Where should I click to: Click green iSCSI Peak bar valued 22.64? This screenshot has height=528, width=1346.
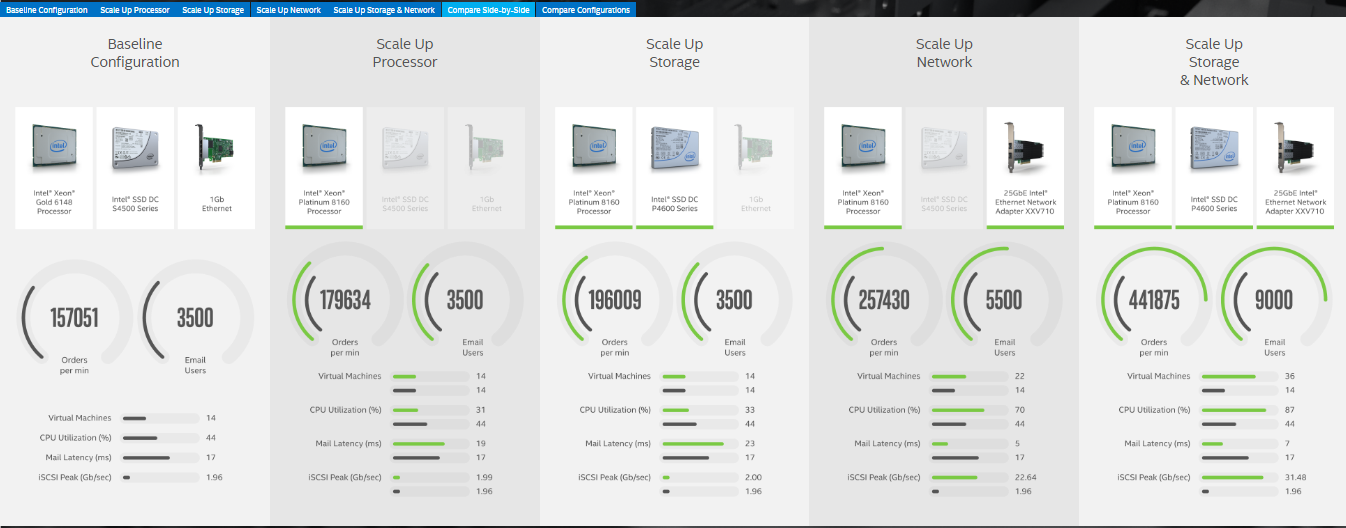coord(969,477)
